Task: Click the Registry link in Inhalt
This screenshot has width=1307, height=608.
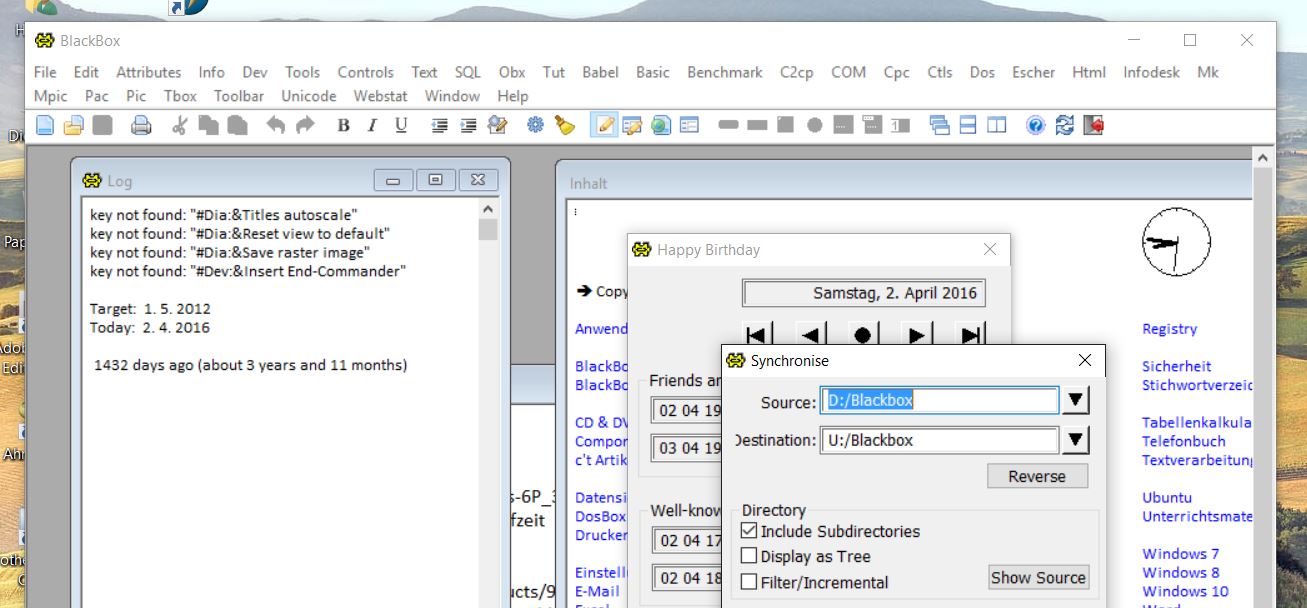Action: [x=1169, y=329]
